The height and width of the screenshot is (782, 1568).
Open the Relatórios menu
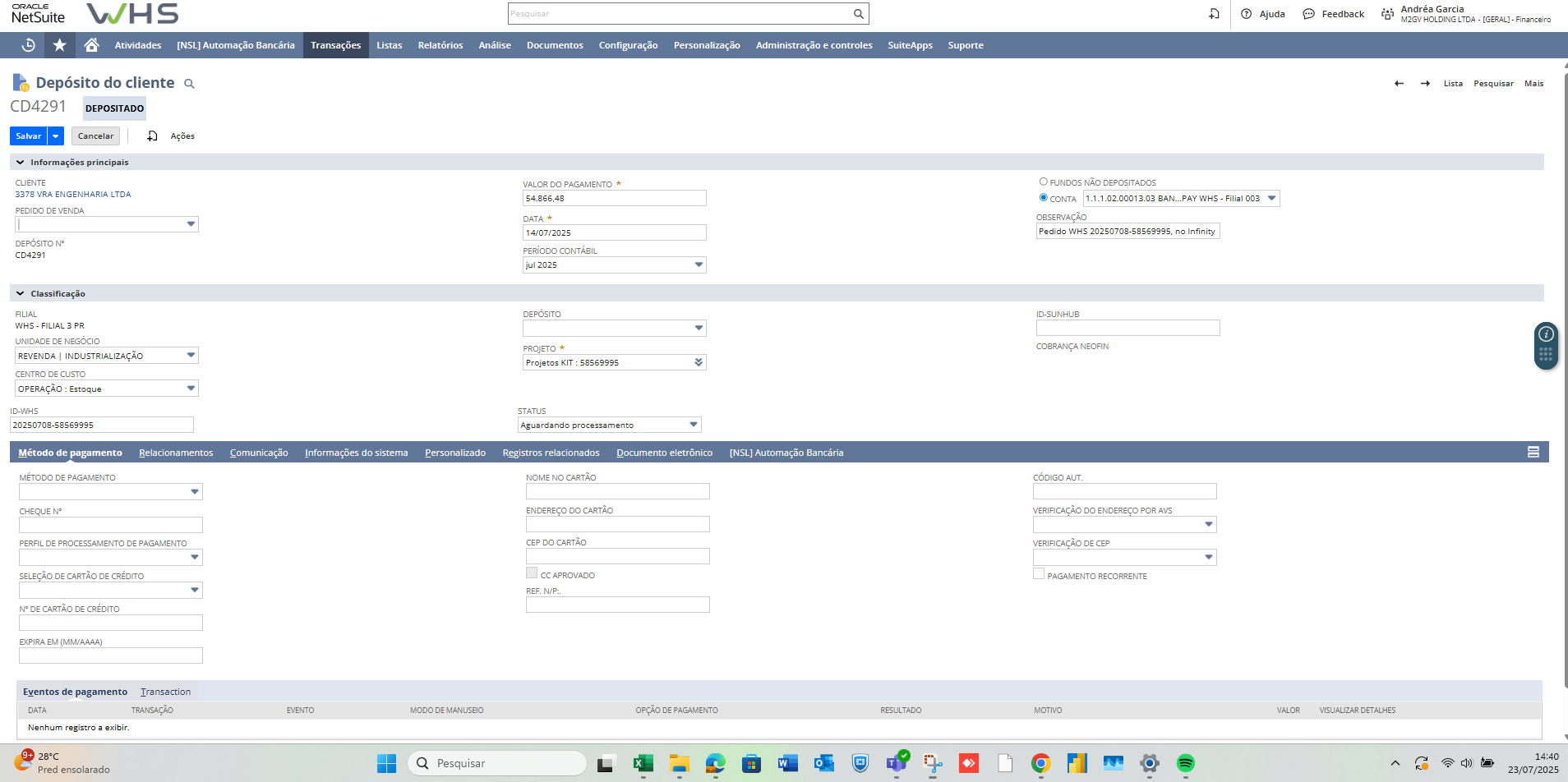(x=440, y=45)
